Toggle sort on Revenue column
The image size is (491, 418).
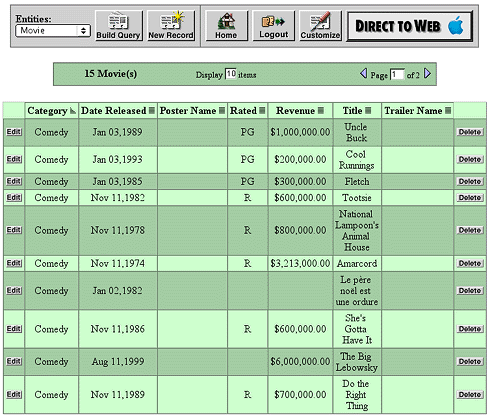pos(321,111)
